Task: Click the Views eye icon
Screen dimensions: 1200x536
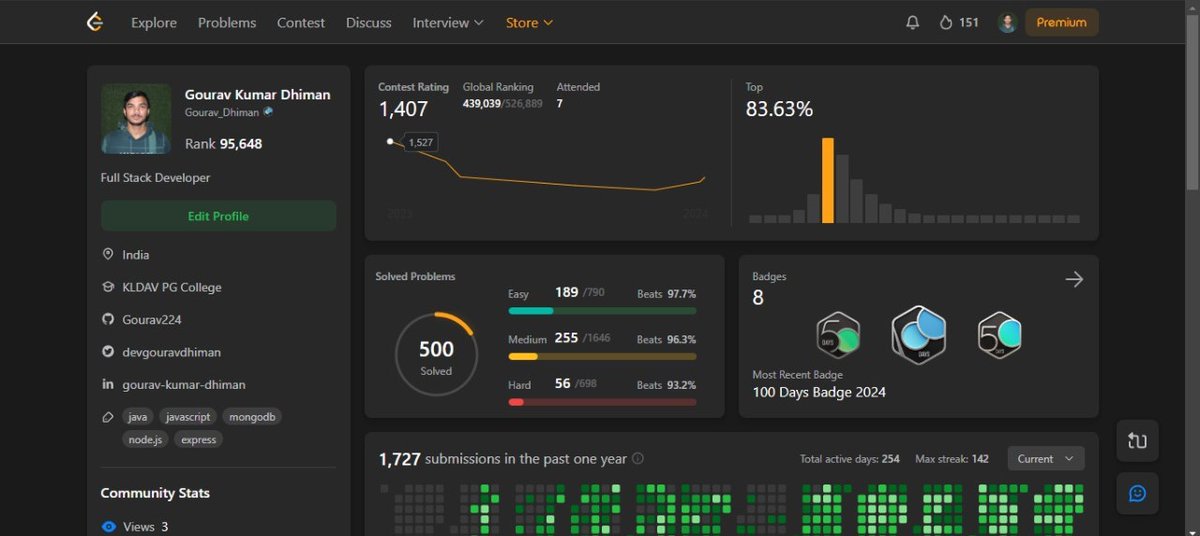Action: [x=108, y=526]
